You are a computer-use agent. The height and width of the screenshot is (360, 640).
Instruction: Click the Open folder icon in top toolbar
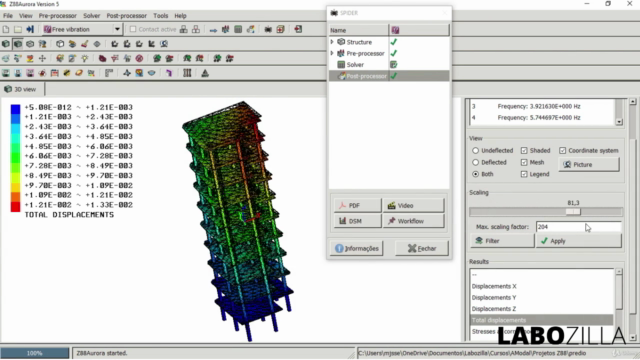coord(18,29)
